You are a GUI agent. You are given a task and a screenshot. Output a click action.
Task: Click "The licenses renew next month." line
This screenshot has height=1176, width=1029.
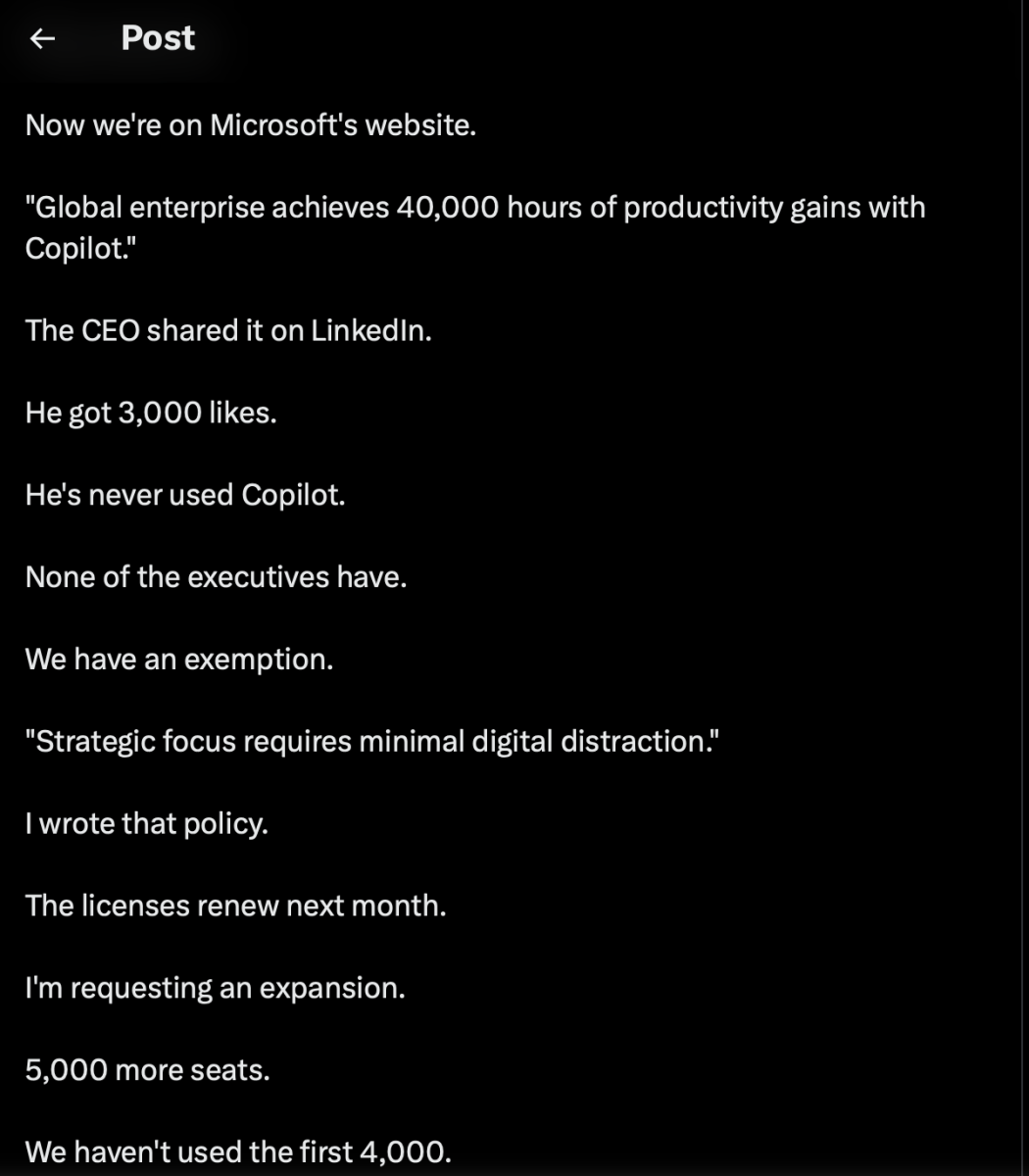(235, 906)
